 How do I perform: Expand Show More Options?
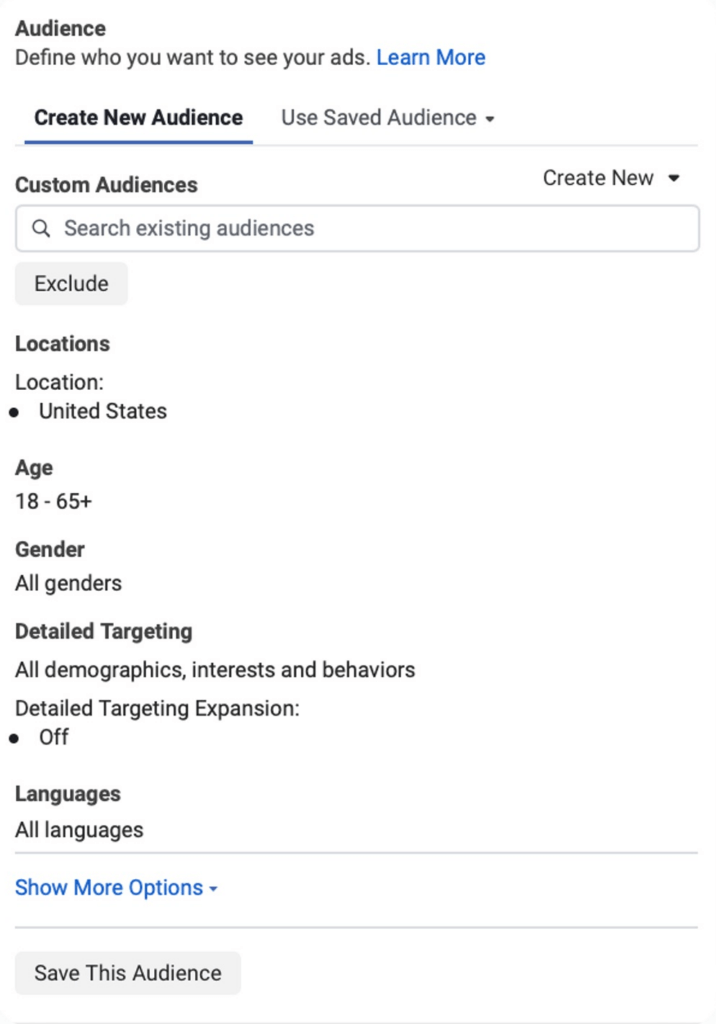[x=116, y=888]
